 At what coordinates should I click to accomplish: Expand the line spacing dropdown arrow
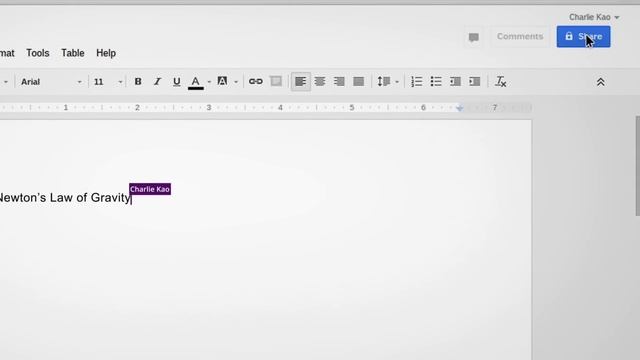[397, 82]
